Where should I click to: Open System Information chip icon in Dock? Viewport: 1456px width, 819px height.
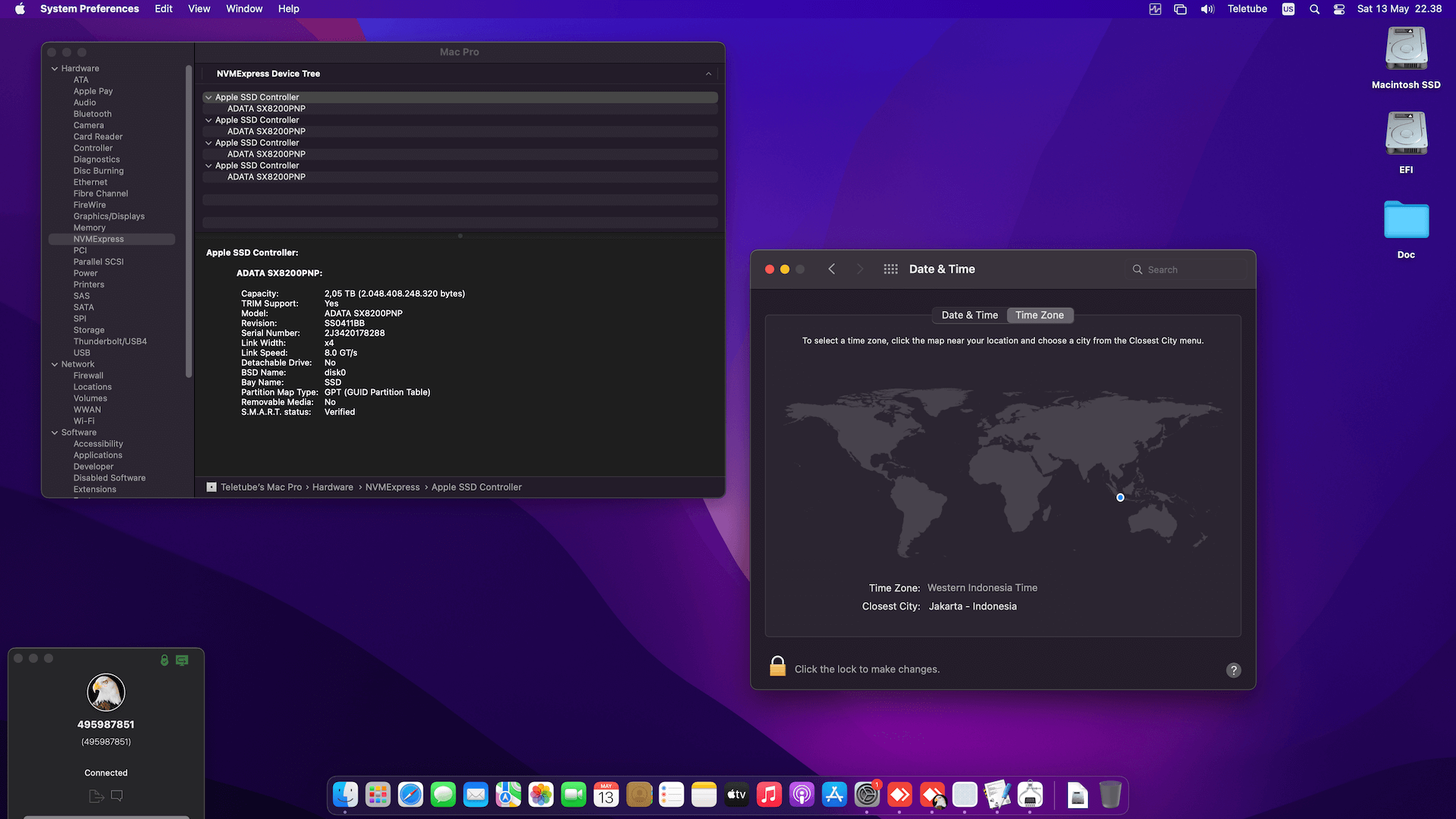tap(1030, 795)
